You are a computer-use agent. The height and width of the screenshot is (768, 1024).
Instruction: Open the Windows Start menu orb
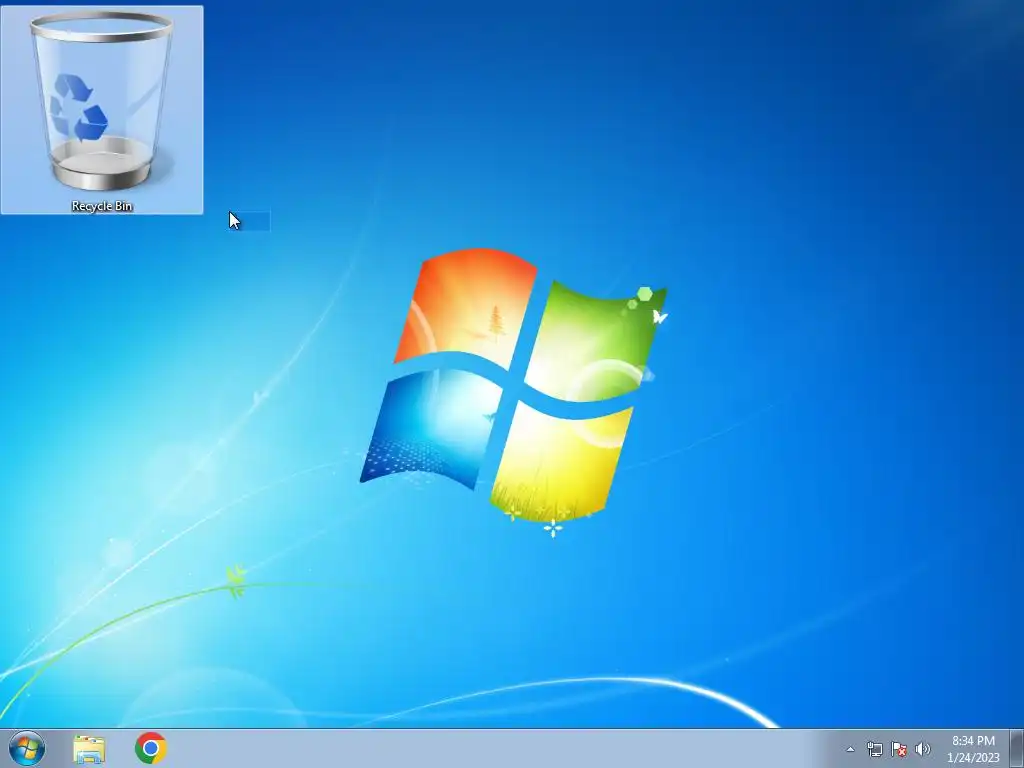27,748
